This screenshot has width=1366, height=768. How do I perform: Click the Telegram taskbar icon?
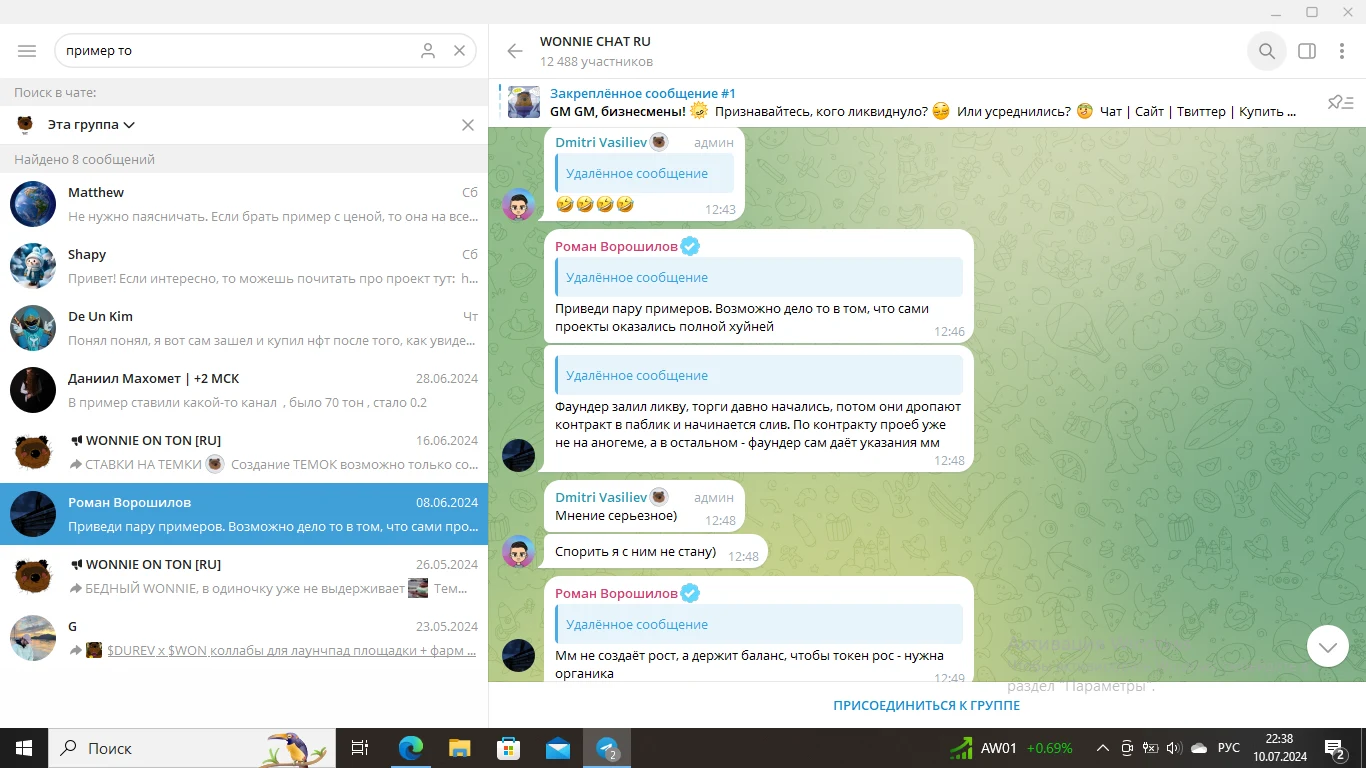(x=607, y=748)
